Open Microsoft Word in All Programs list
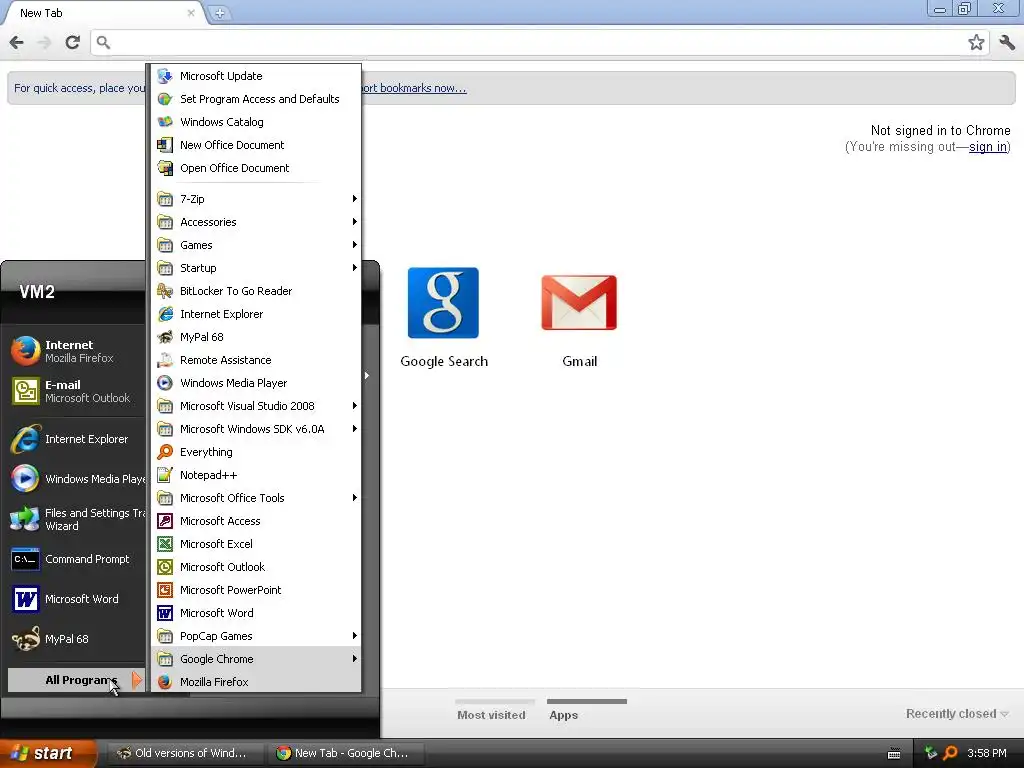1024x768 pixels. [256, 613]
